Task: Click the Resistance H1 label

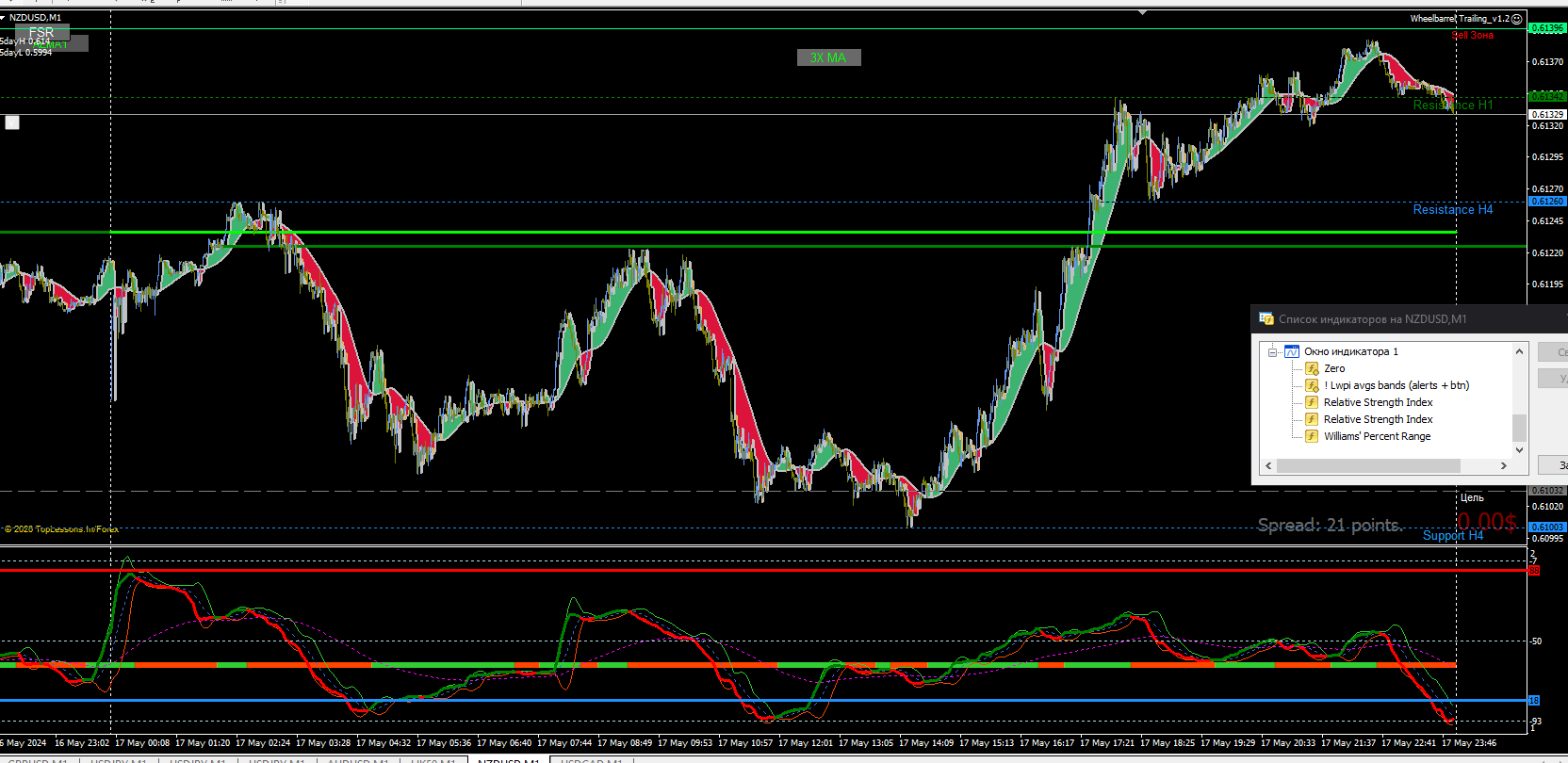Action: (1453, 105)
